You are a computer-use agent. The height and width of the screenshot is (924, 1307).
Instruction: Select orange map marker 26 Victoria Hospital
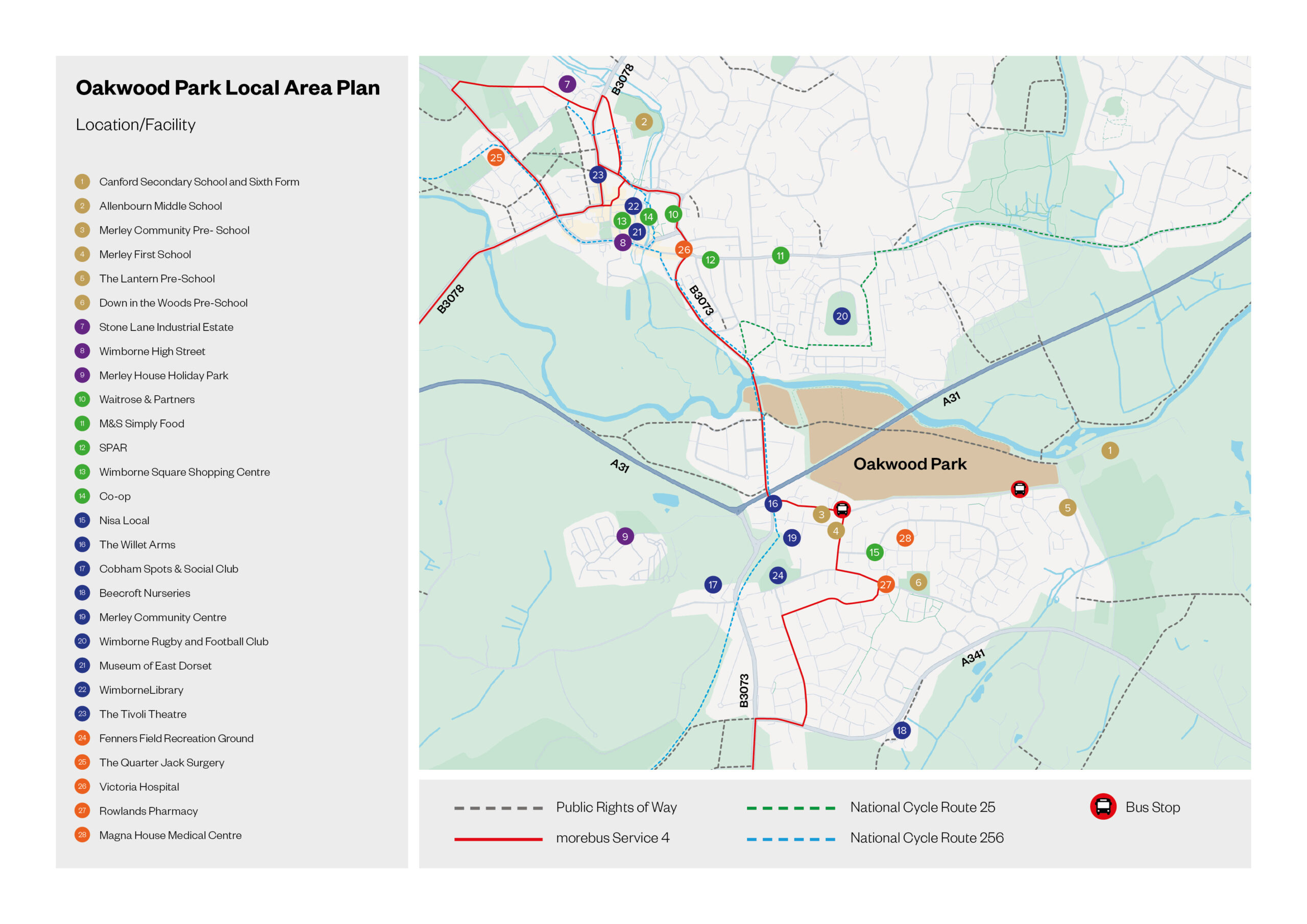click(684, 249)
